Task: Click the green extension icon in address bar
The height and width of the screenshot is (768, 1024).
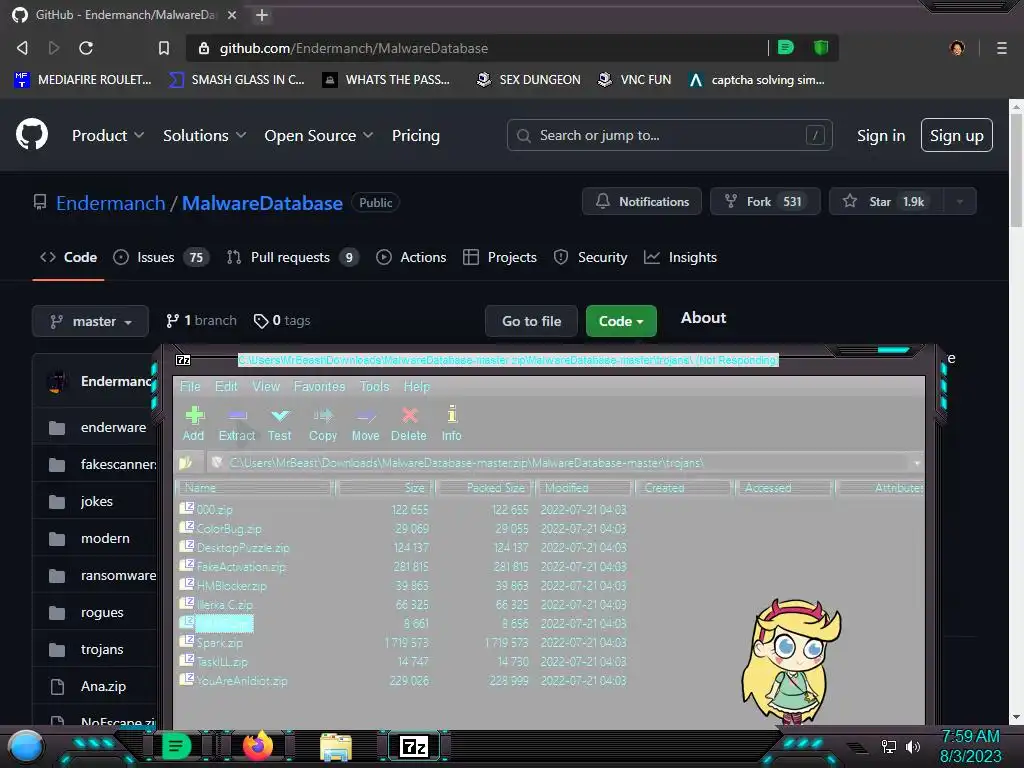Action: tap(786, 47)
